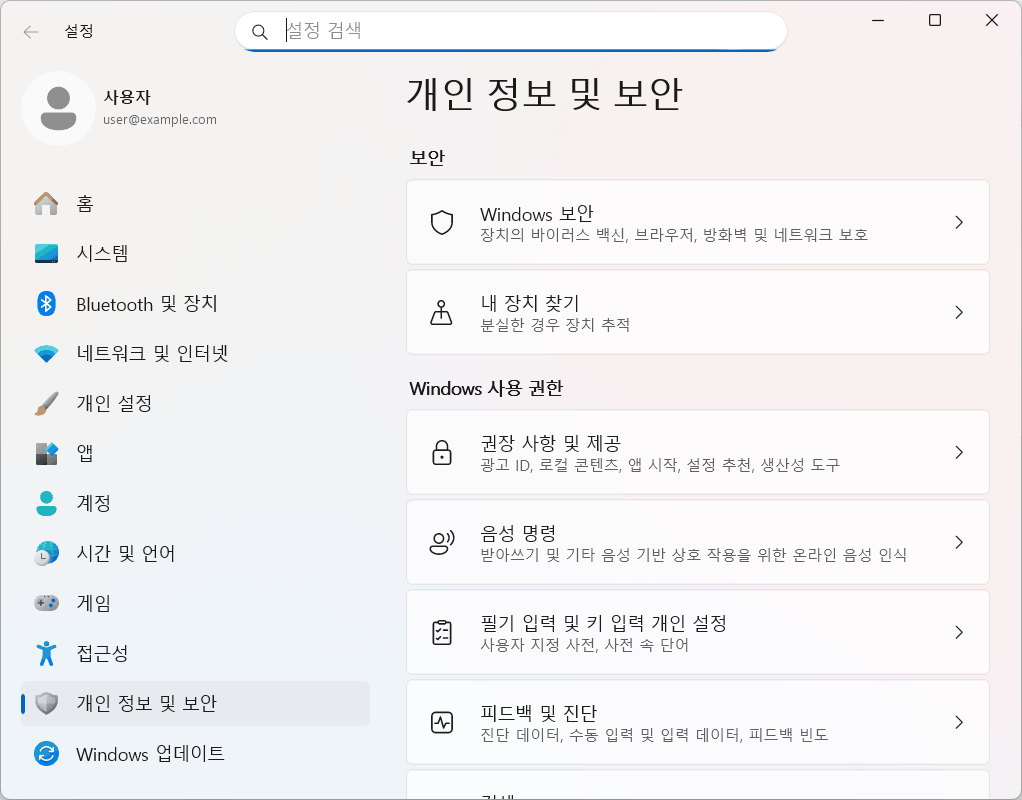
Task: Click the Windows 보안 shield icon
Action: coord(442,222)
